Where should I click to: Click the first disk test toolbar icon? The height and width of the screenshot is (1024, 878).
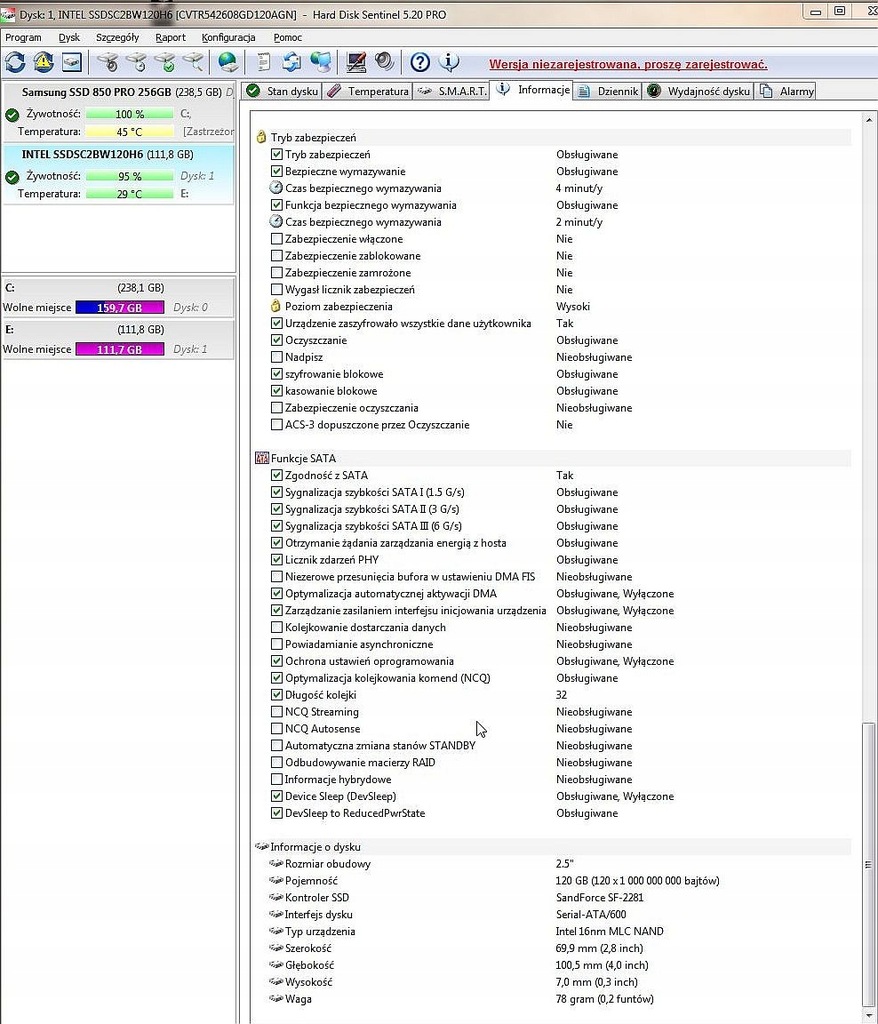coord(108,63)
